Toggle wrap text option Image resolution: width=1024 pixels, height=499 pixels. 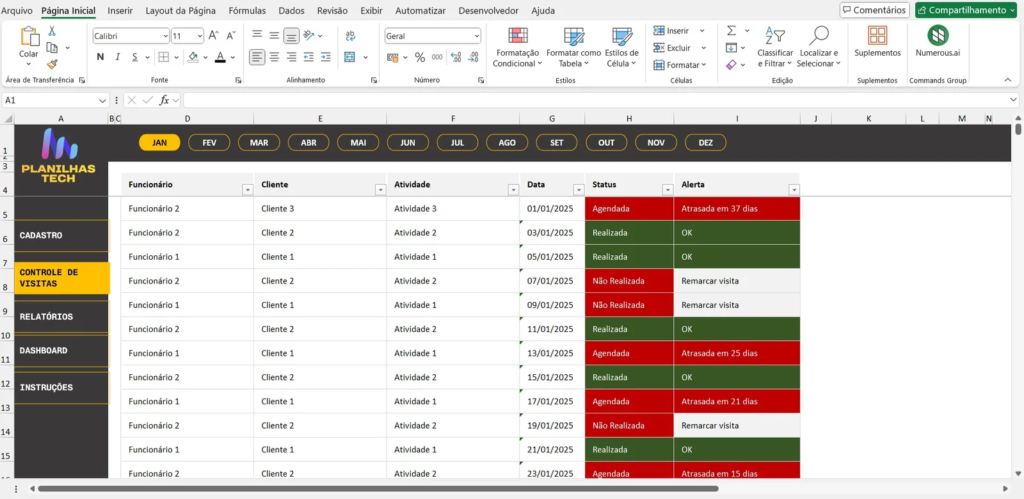[x=350, y=36]
